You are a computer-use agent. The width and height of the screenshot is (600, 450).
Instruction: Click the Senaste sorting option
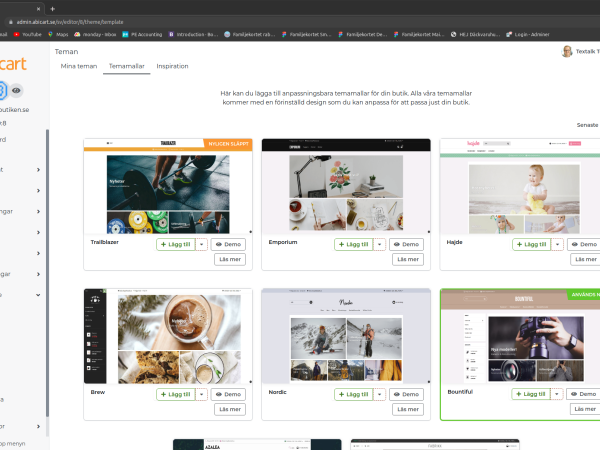(x=587, y=125)
